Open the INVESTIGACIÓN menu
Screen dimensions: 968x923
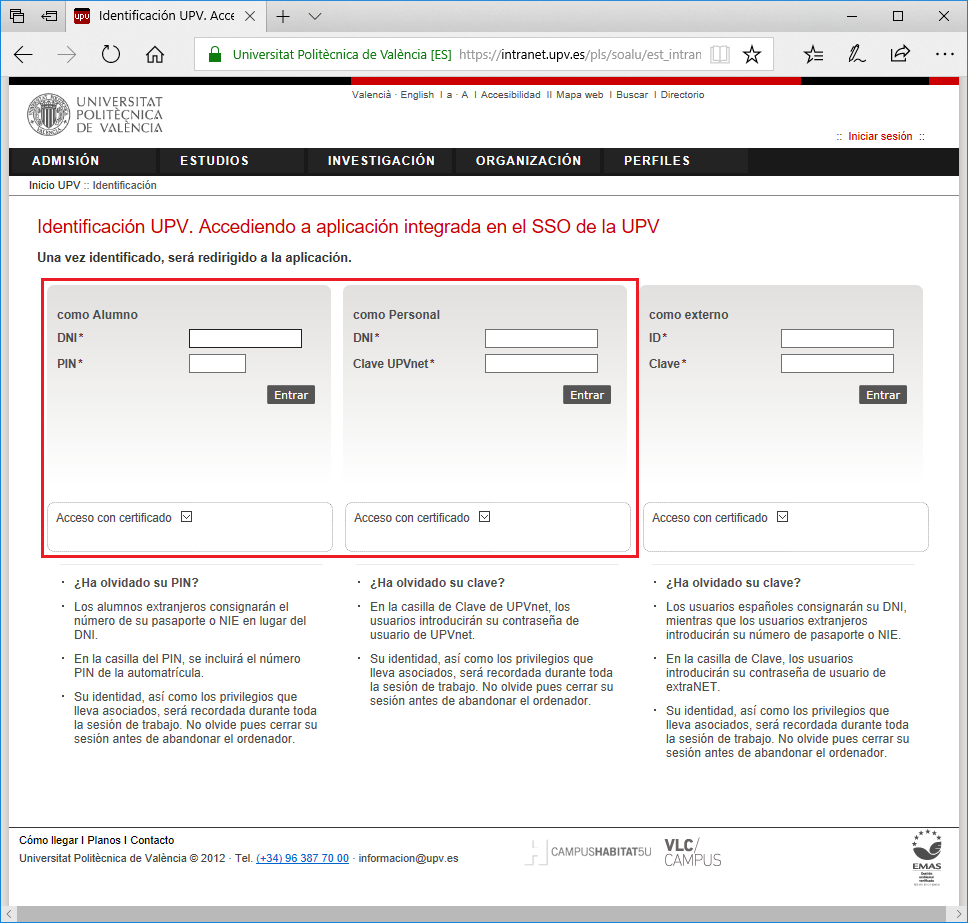381,161
